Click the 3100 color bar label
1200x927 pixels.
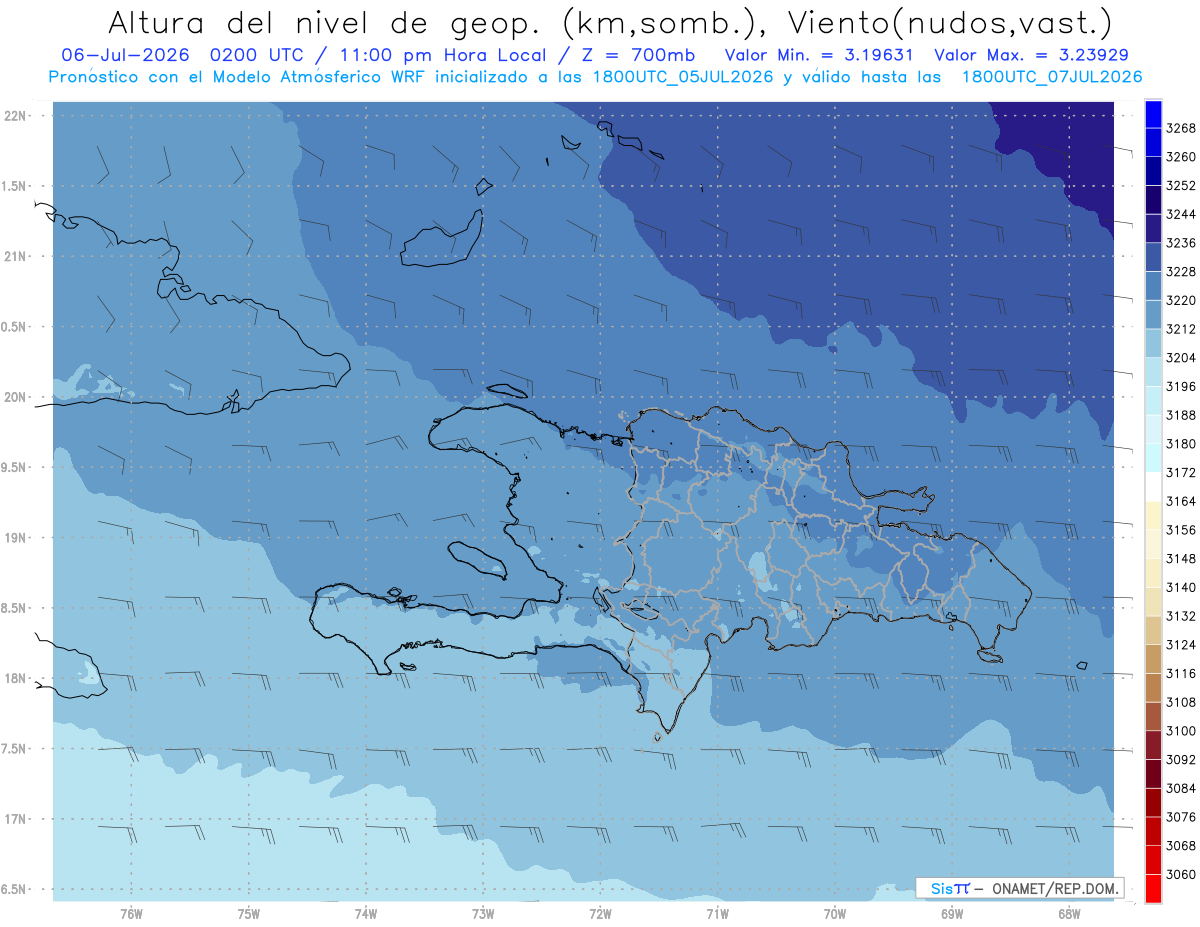pyautogui.click(x=1181, y=731)
